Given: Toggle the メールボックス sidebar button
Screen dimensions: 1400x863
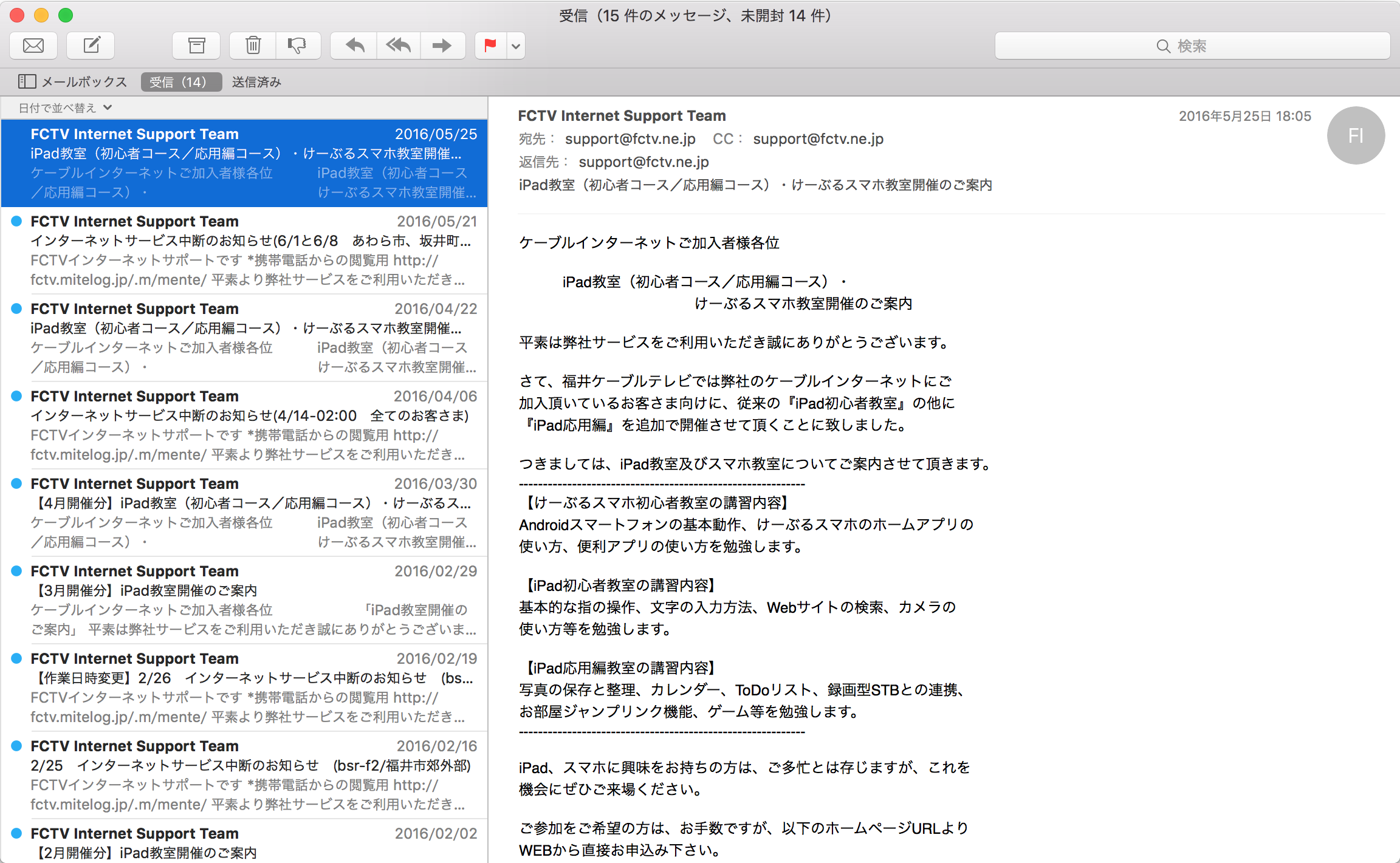Looking at the screenshot, I should point(72,81).
